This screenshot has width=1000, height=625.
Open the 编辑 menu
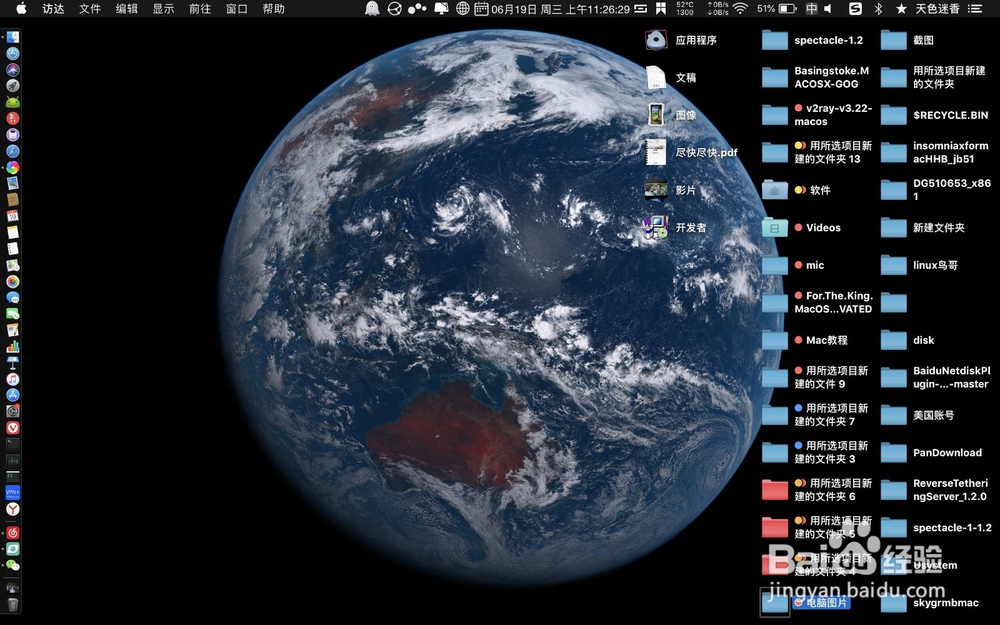[x=126, y=8]
